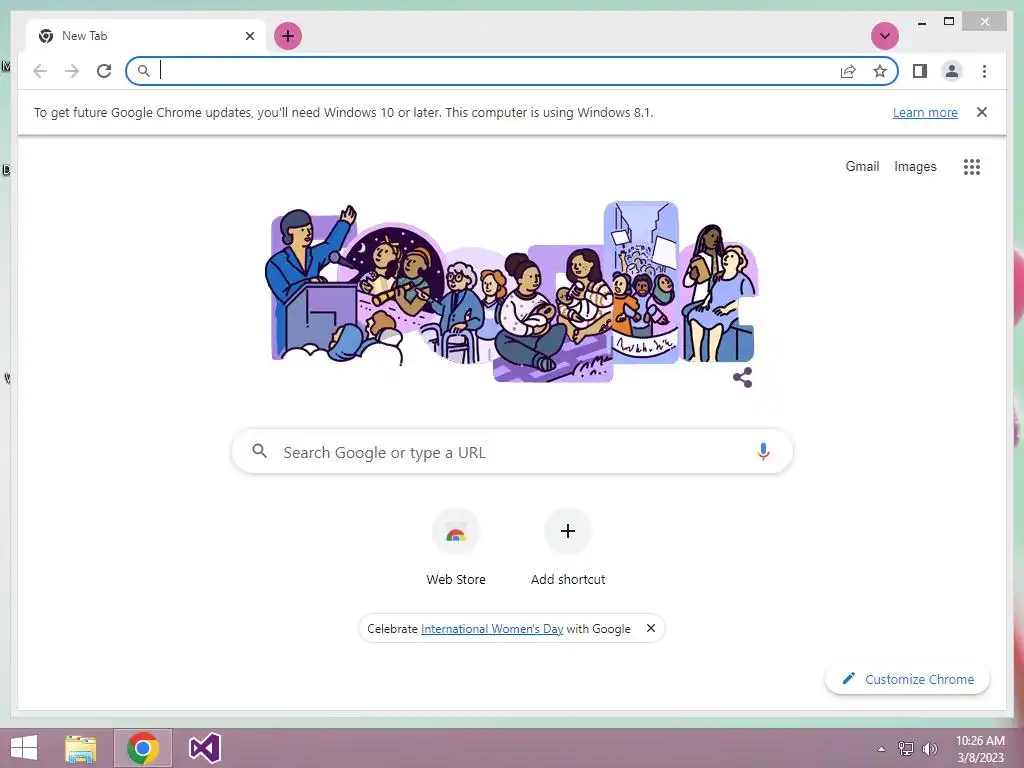Open the Chrome three-dot menu
Image resolution: width=1024 pixels, height=768 pixels.
984,71
